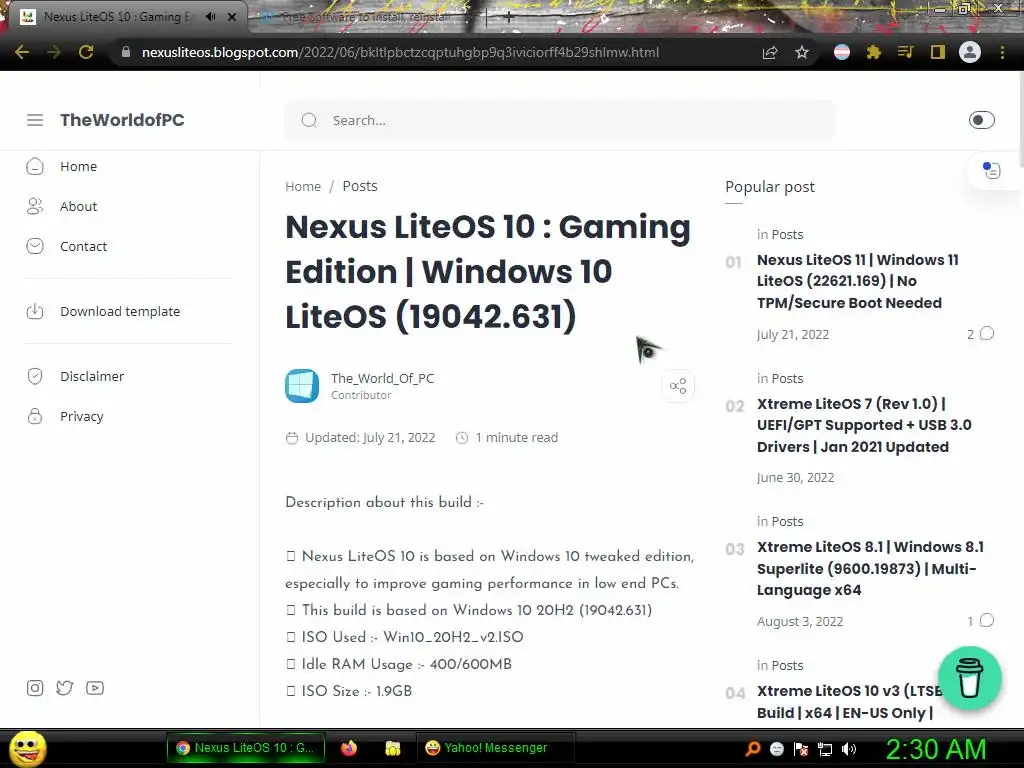Open the Xtreme LiteOS 7 popular post
Screen dimensions: 1024x768
pyautogui.click(x=864, y=425)
